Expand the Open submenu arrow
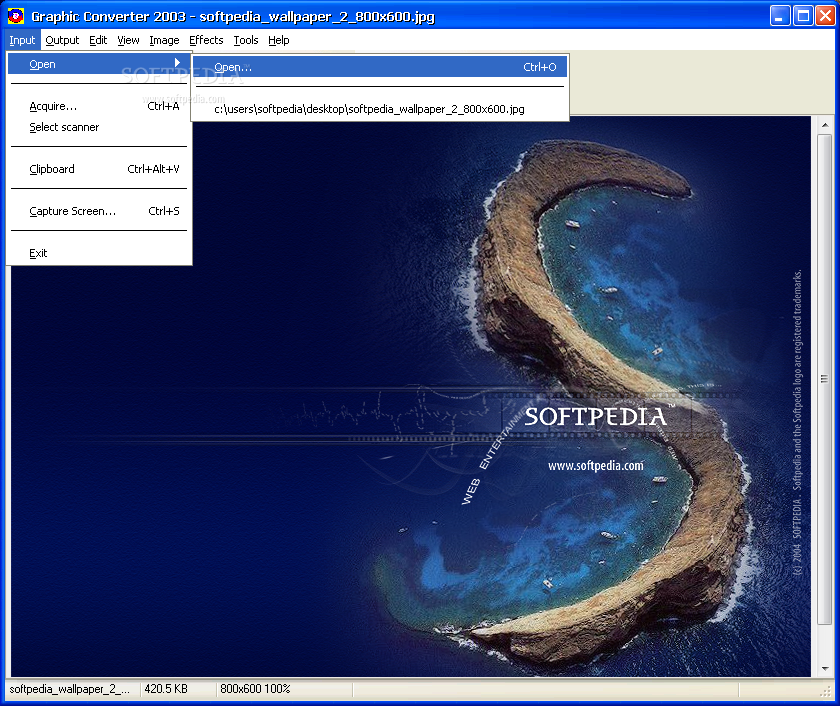The width and height of the screenshot is (840, 706). [x=178, y=64]
